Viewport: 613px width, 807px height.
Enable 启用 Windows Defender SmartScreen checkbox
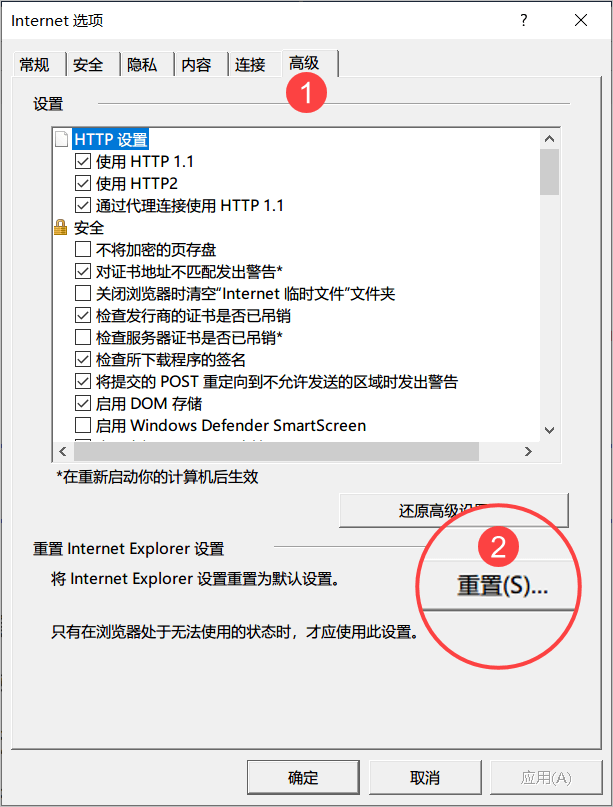pos(83,425)
